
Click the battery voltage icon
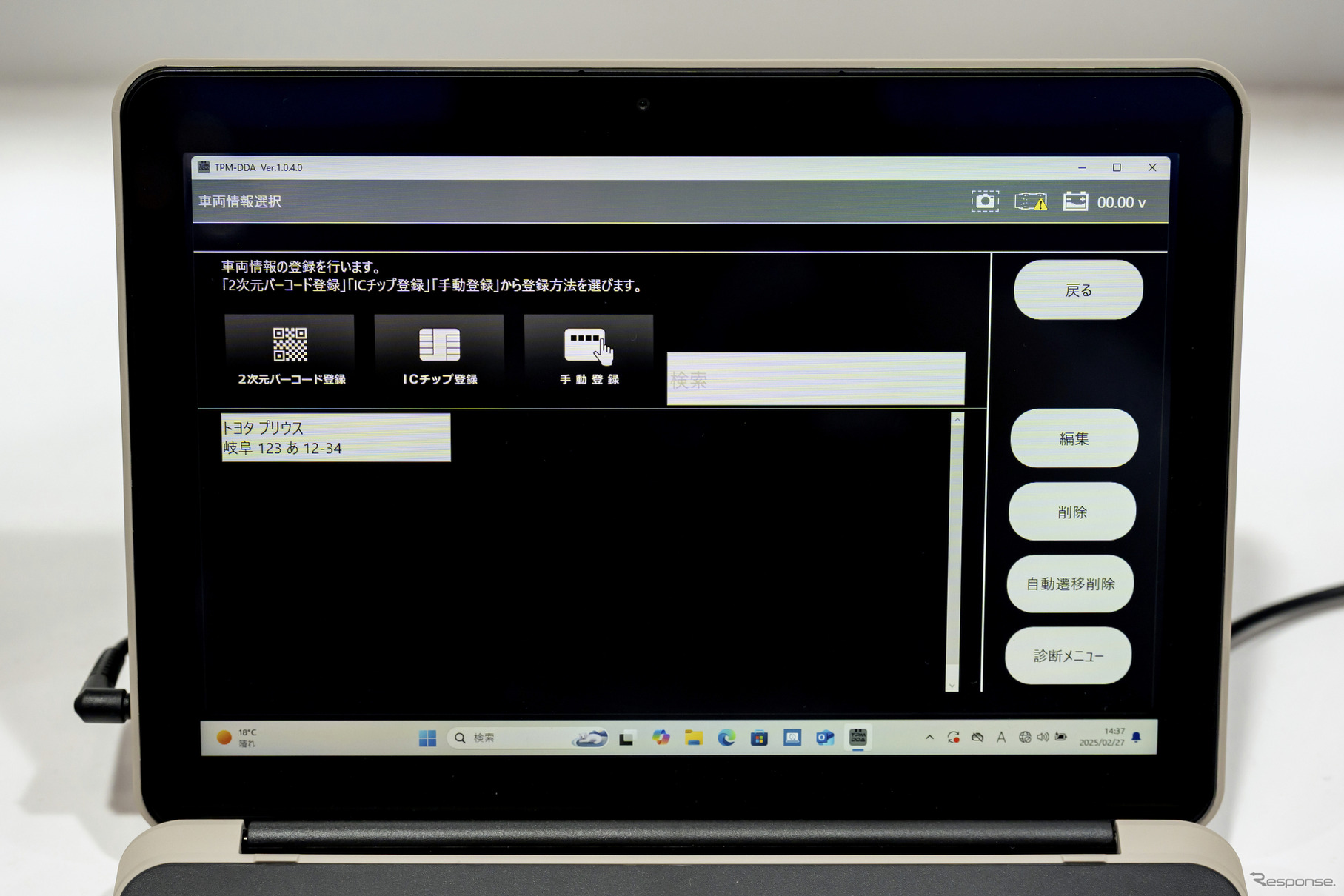click(x=1075, y=201)
